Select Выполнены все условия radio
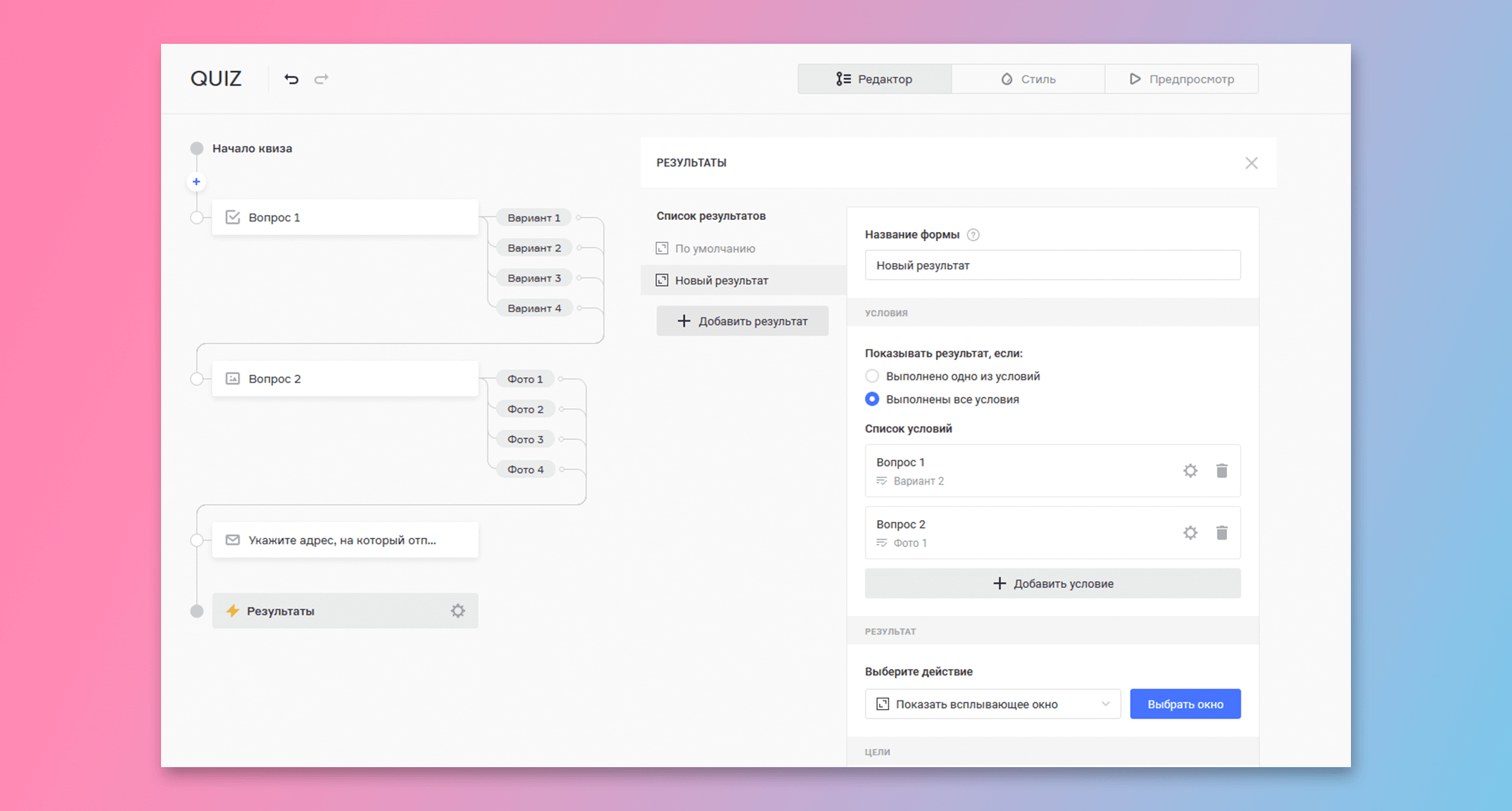The height and width of the screenshot is (811, 1512). coord(872,399)
